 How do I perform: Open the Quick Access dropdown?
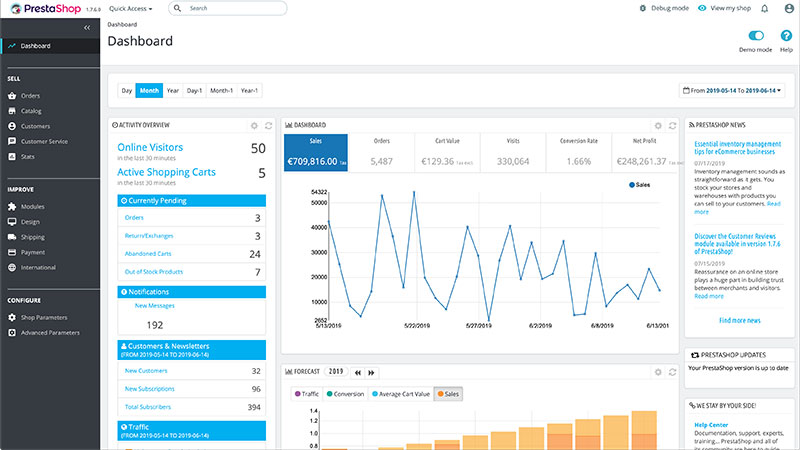[131, 9]
